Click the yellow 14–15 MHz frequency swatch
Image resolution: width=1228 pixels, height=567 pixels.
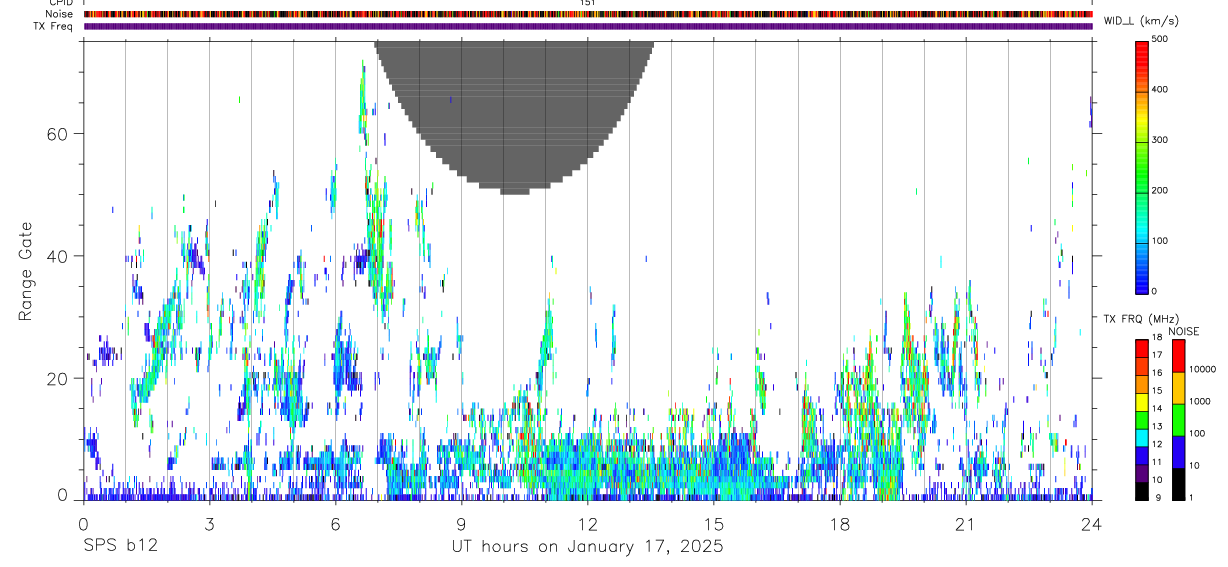[1143, 401]
